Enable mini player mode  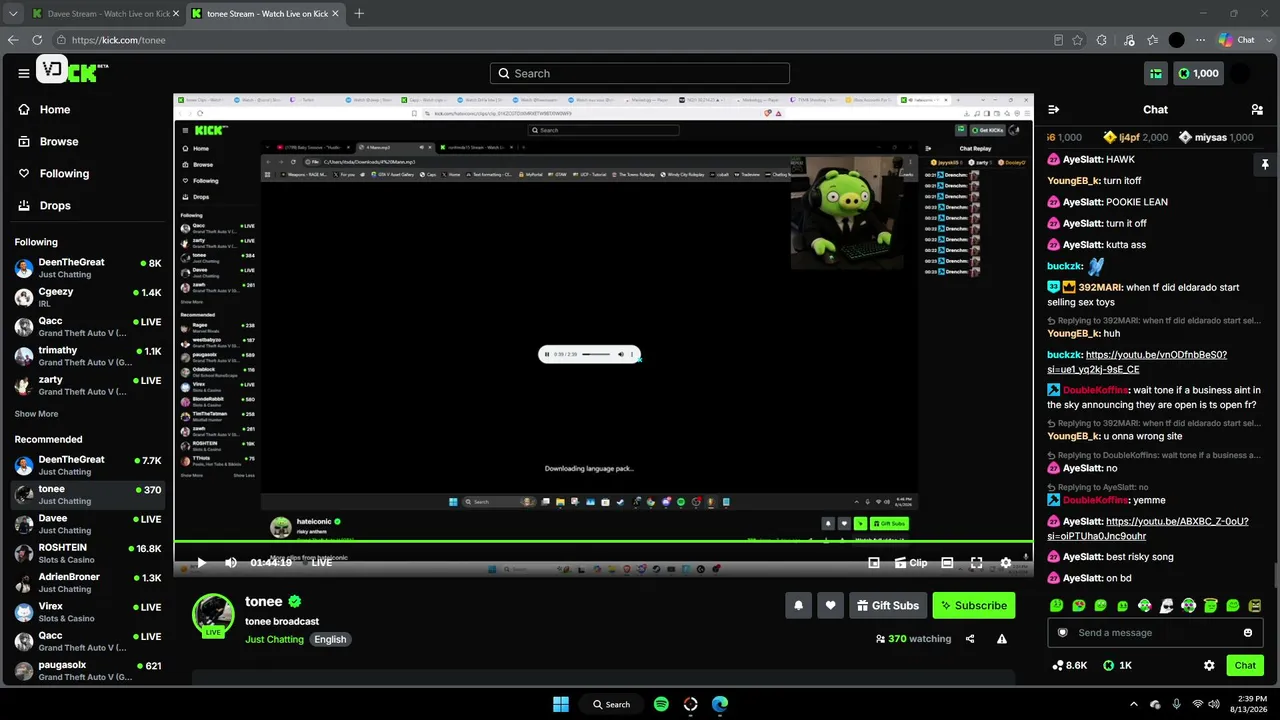click(x=874, y=563)
